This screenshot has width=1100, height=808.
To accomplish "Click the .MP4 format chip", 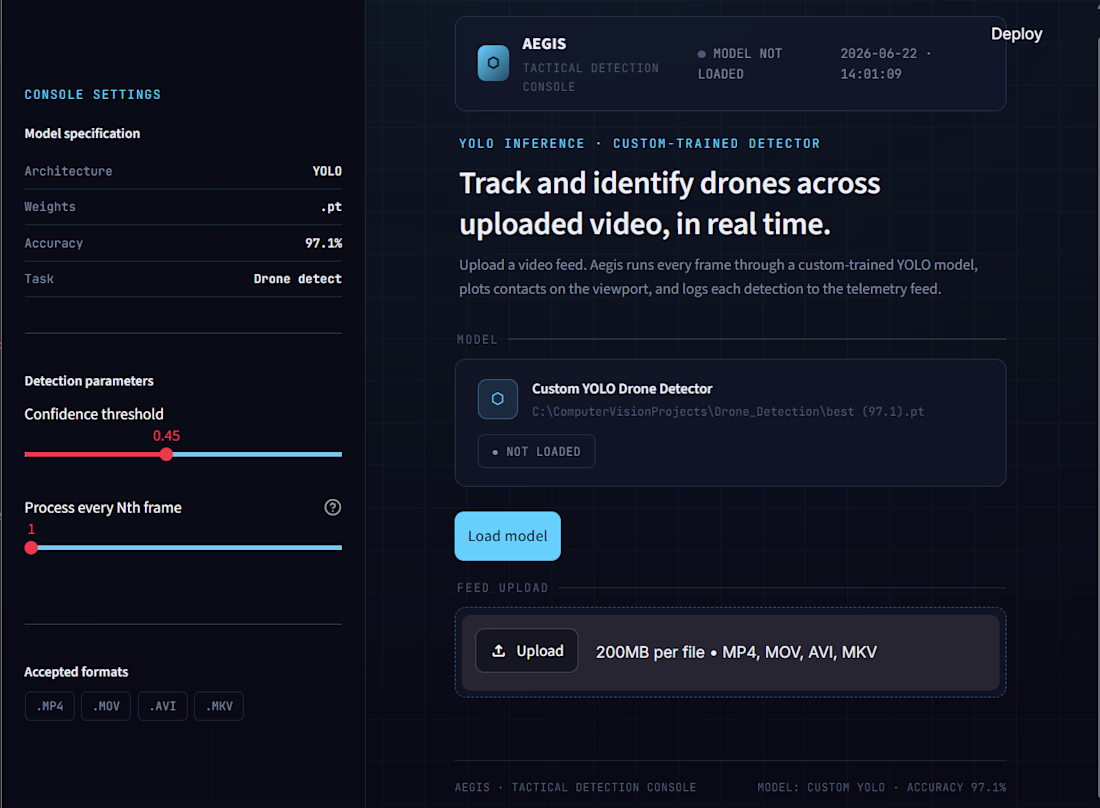I will tap(50, 706).
